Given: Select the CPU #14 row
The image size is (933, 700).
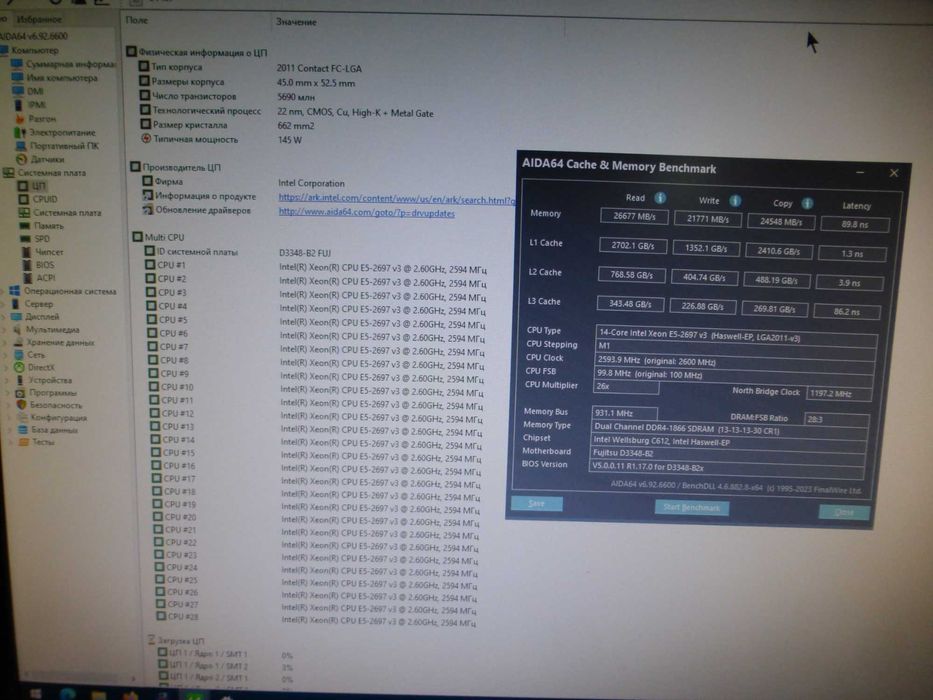Looking at the screenshot, I should pos(316,442).
